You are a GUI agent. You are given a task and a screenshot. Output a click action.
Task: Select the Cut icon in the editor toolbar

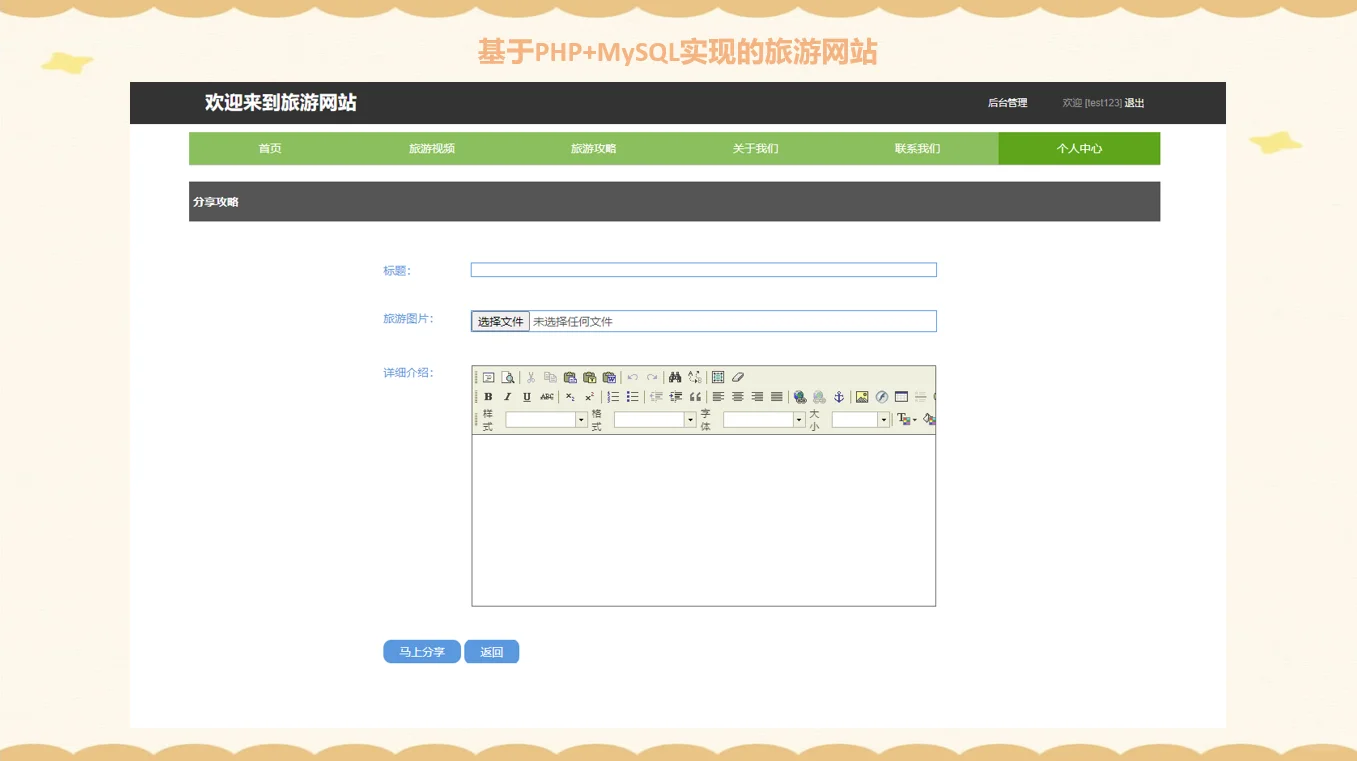click(529, 378)
